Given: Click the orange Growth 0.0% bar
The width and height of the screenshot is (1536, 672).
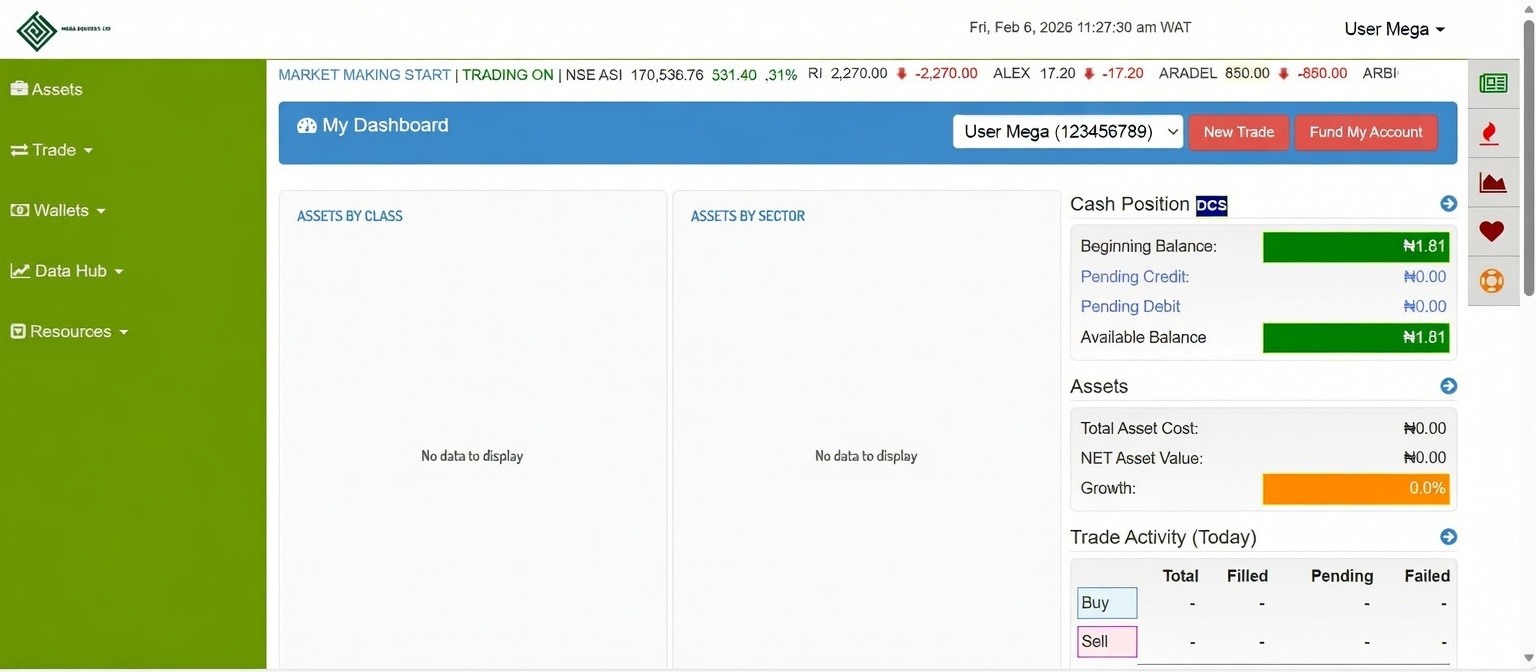Looking at the screenshot, I should pyautogui.click(x=1356, y=489).
